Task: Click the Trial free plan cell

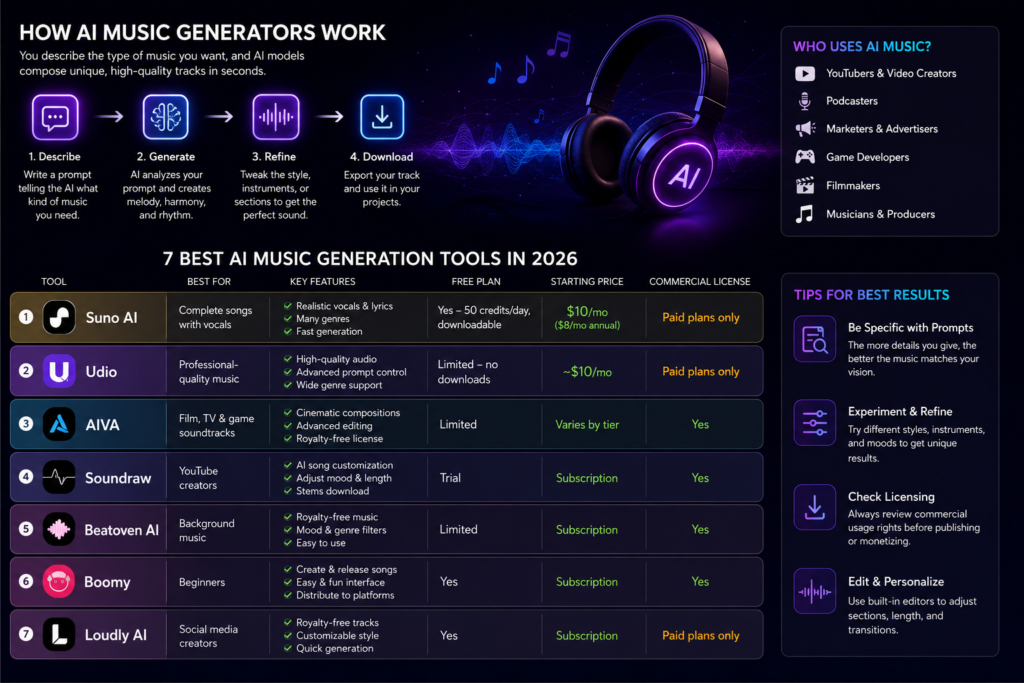Action: click(x=450, y=478)
